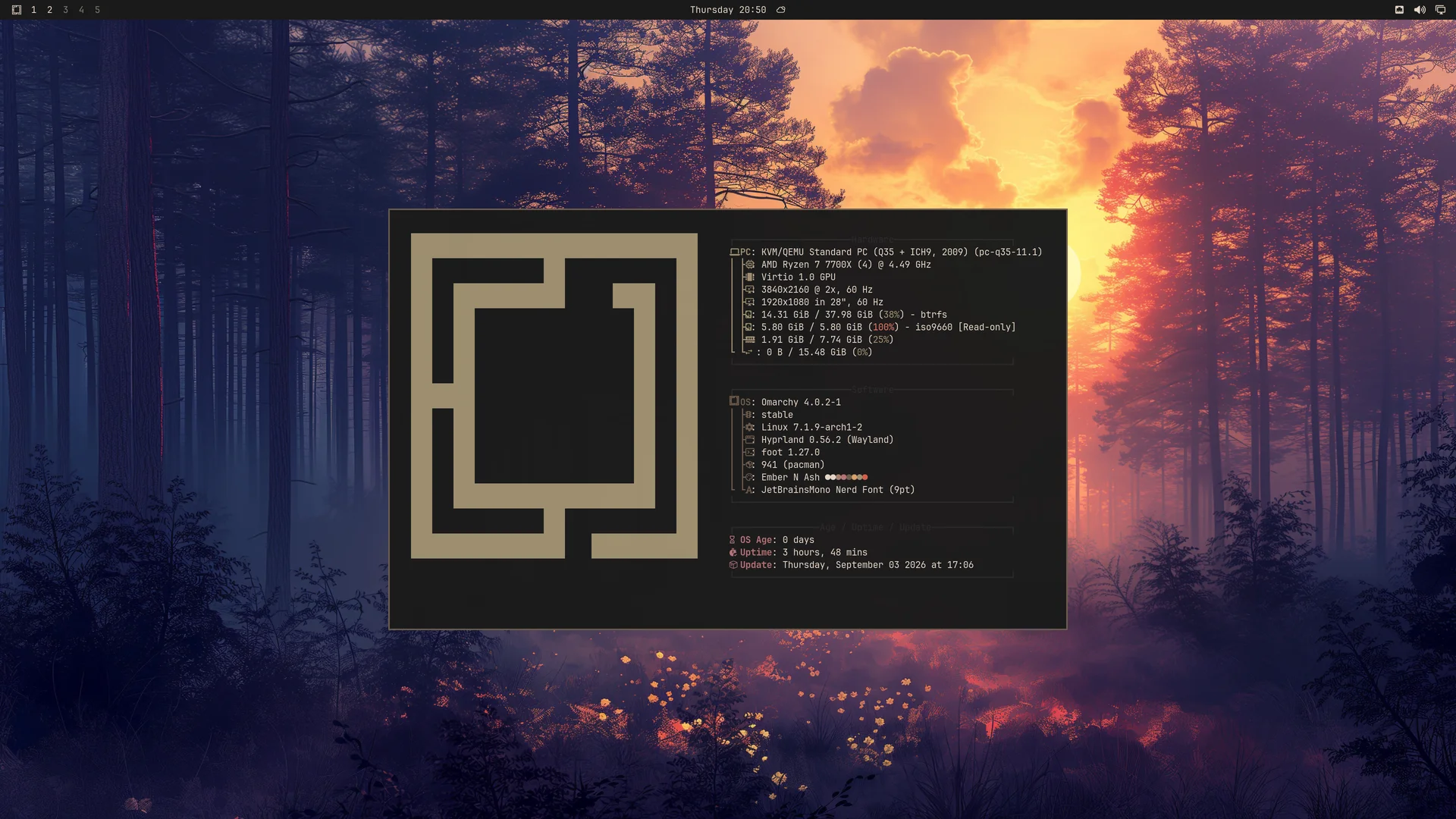
Task: Click the terminal icon beside foot 1.27.0
Action: pyautogui.click(x=750, y=453)
